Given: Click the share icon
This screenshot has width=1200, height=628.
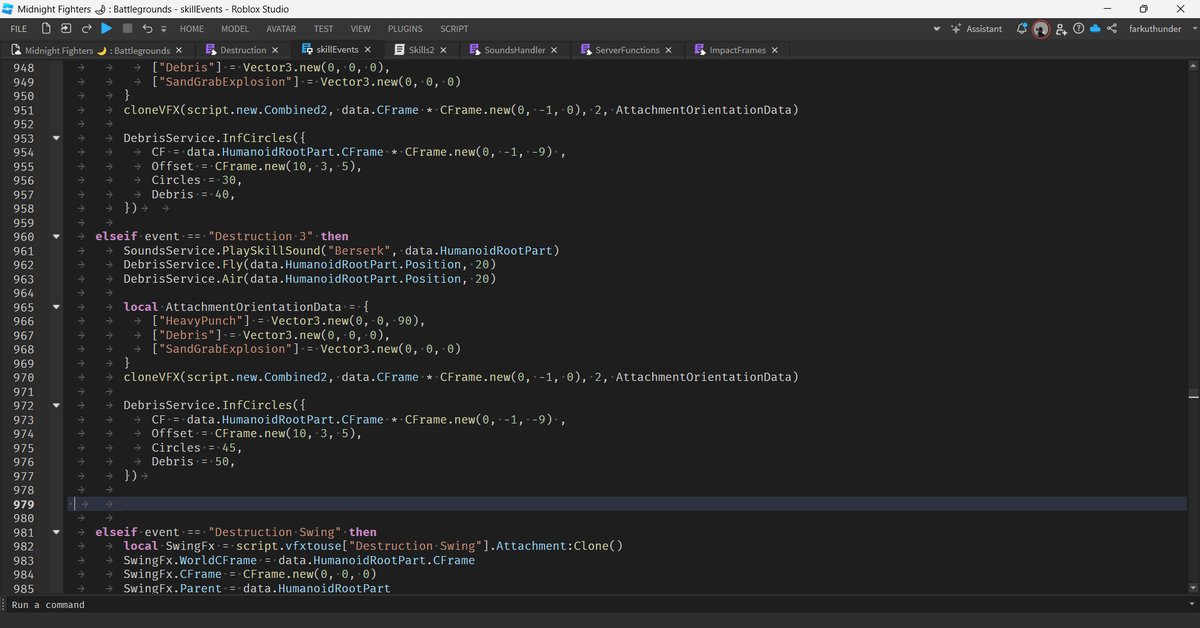Looking at the screenshot, I should 1112,29.
